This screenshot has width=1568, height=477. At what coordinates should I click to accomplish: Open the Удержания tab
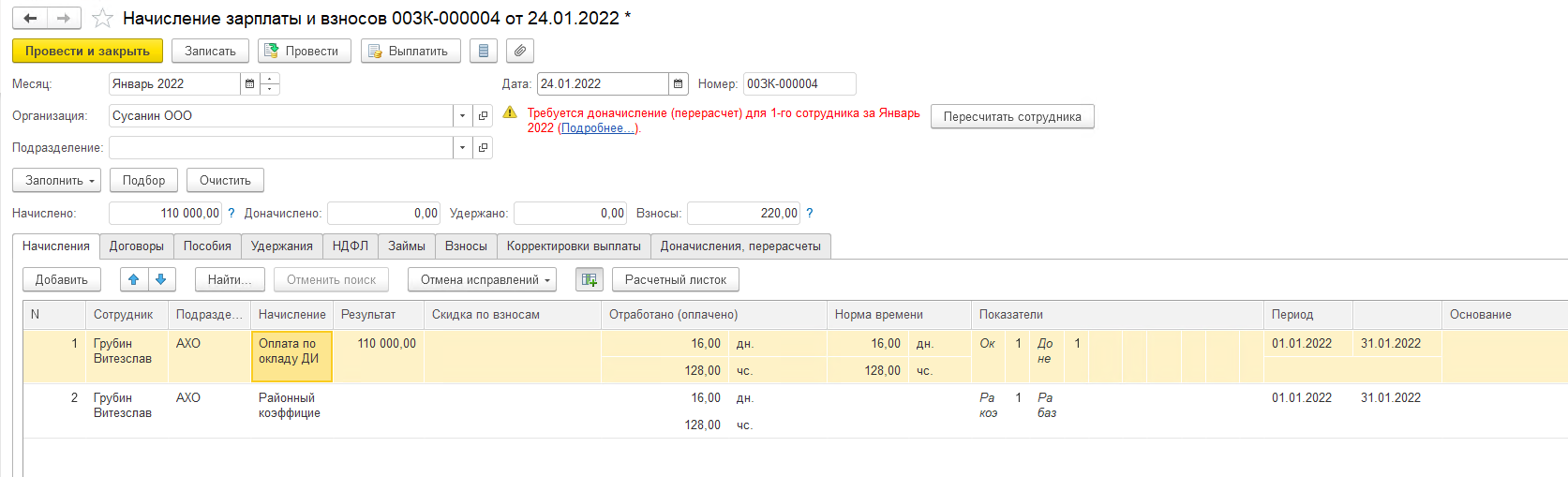(x=281, y=246)
